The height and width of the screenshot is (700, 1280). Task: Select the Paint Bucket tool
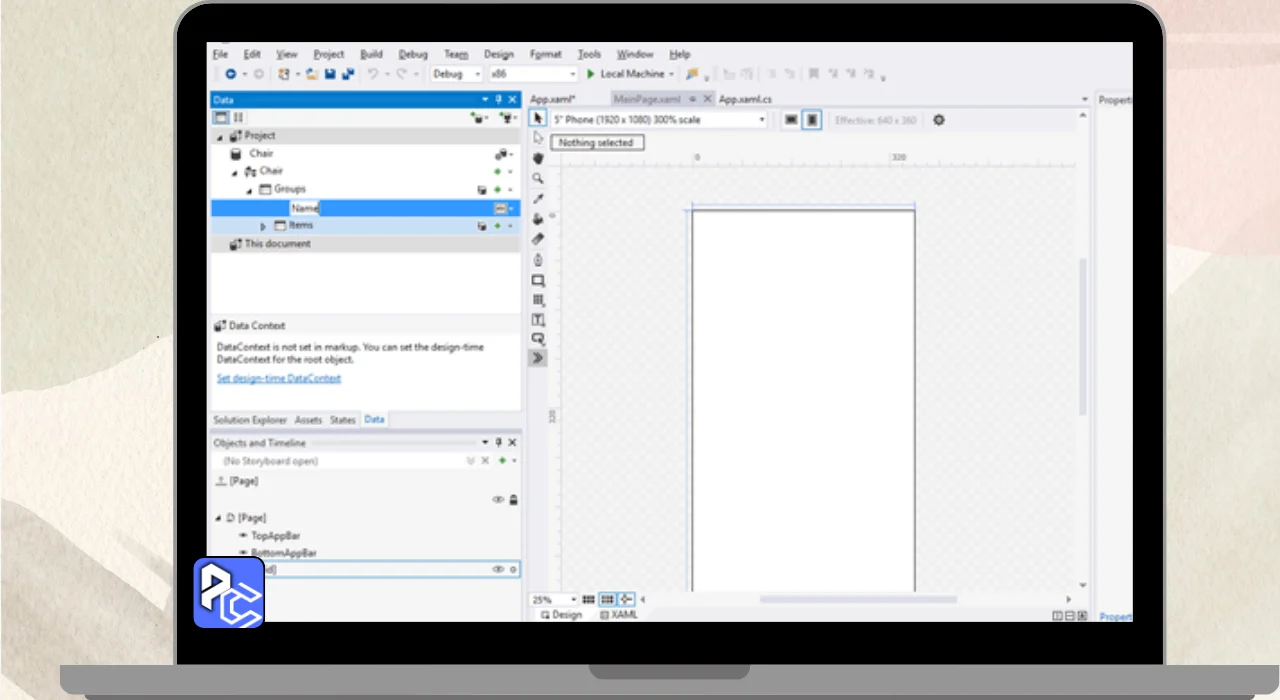[538, 219]
